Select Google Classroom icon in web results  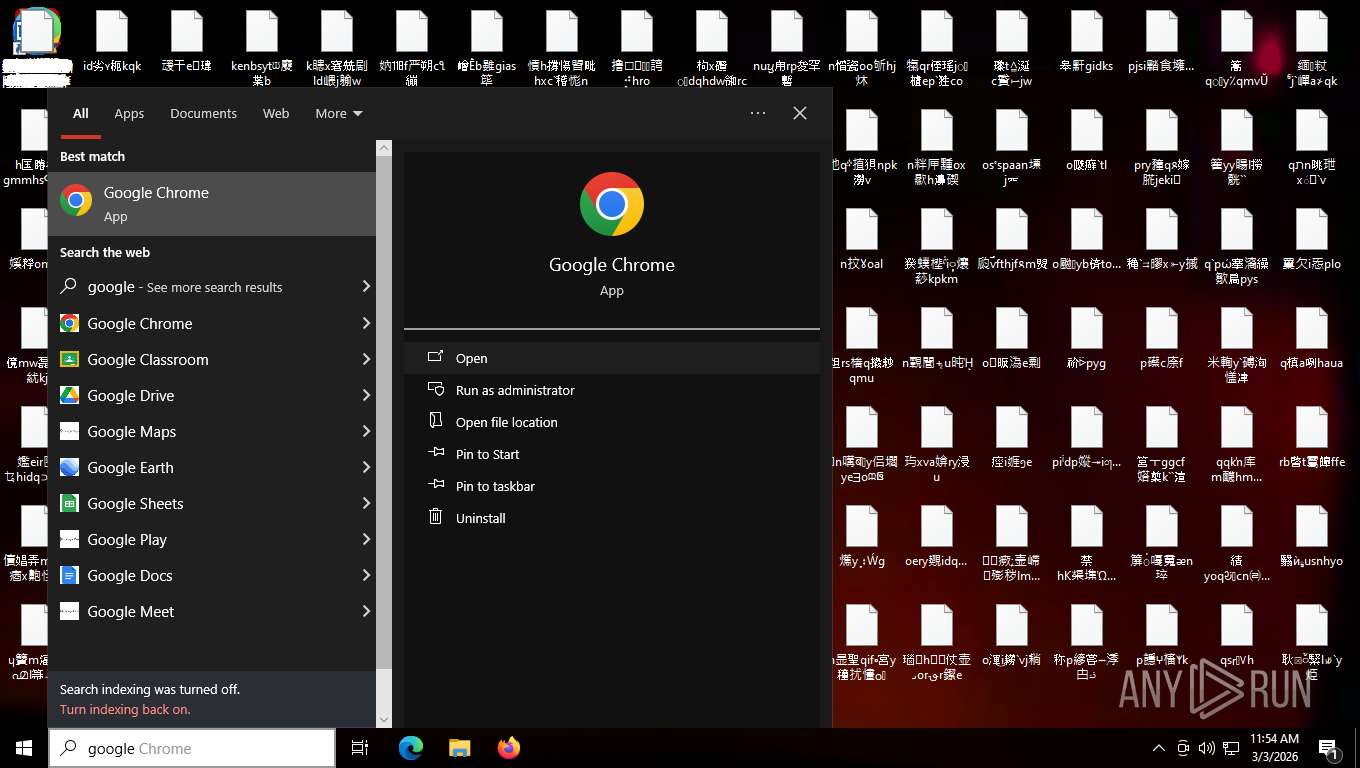(69, 360)
